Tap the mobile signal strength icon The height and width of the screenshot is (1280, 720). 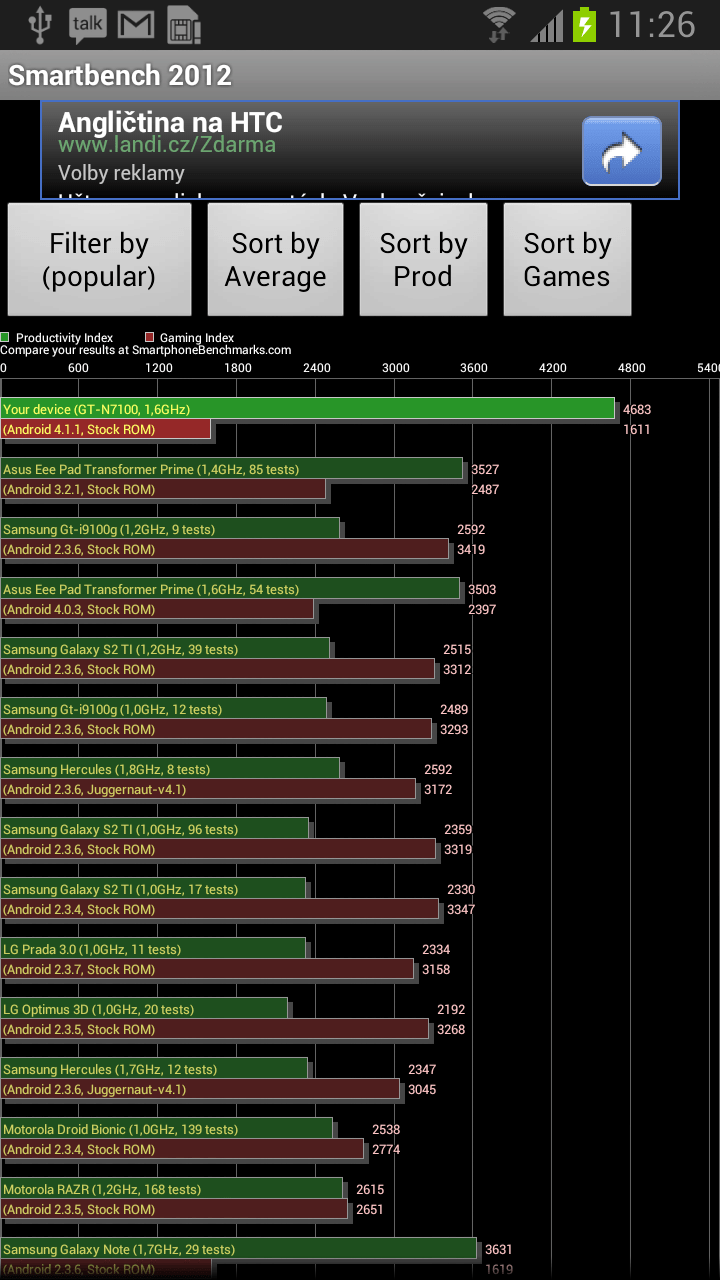coord(547,25)
